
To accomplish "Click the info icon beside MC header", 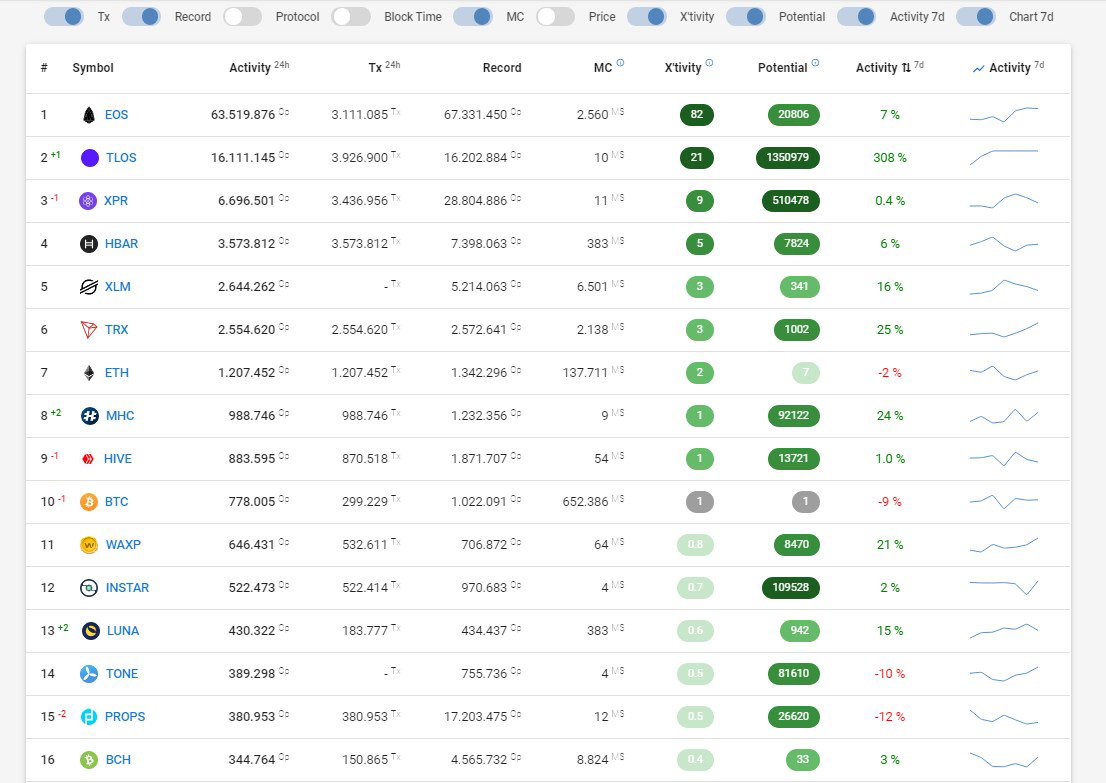I will pos(620,63).
